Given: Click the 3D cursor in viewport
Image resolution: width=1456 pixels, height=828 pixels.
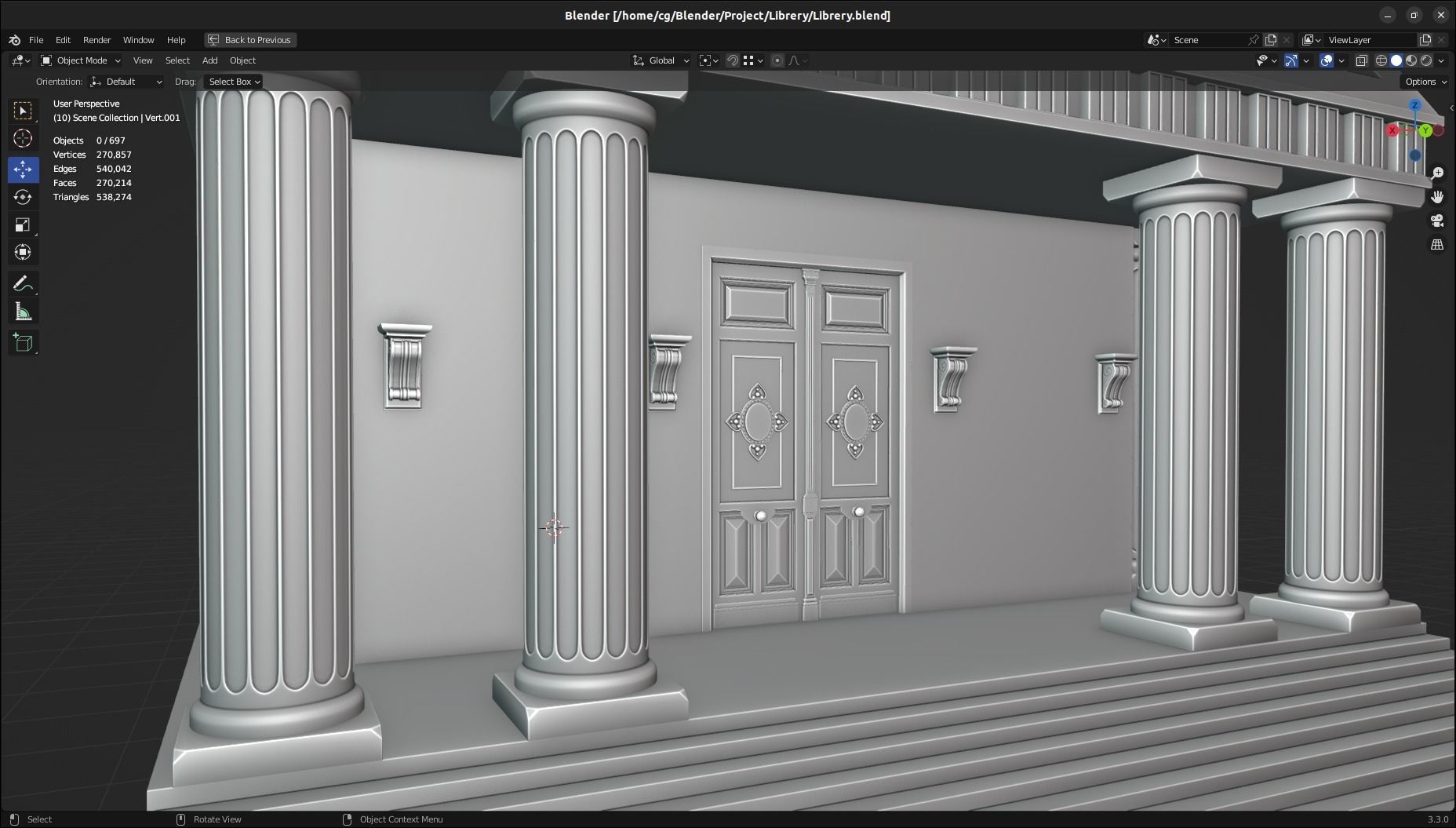Looking at the screenshot, I should [554, 527].
